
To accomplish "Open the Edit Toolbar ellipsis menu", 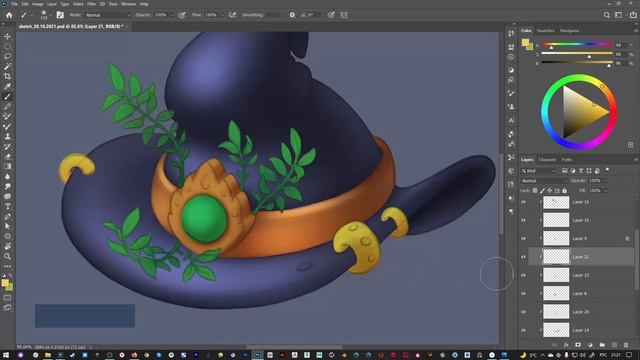I will pyautogui.click(x=7, y=266).
